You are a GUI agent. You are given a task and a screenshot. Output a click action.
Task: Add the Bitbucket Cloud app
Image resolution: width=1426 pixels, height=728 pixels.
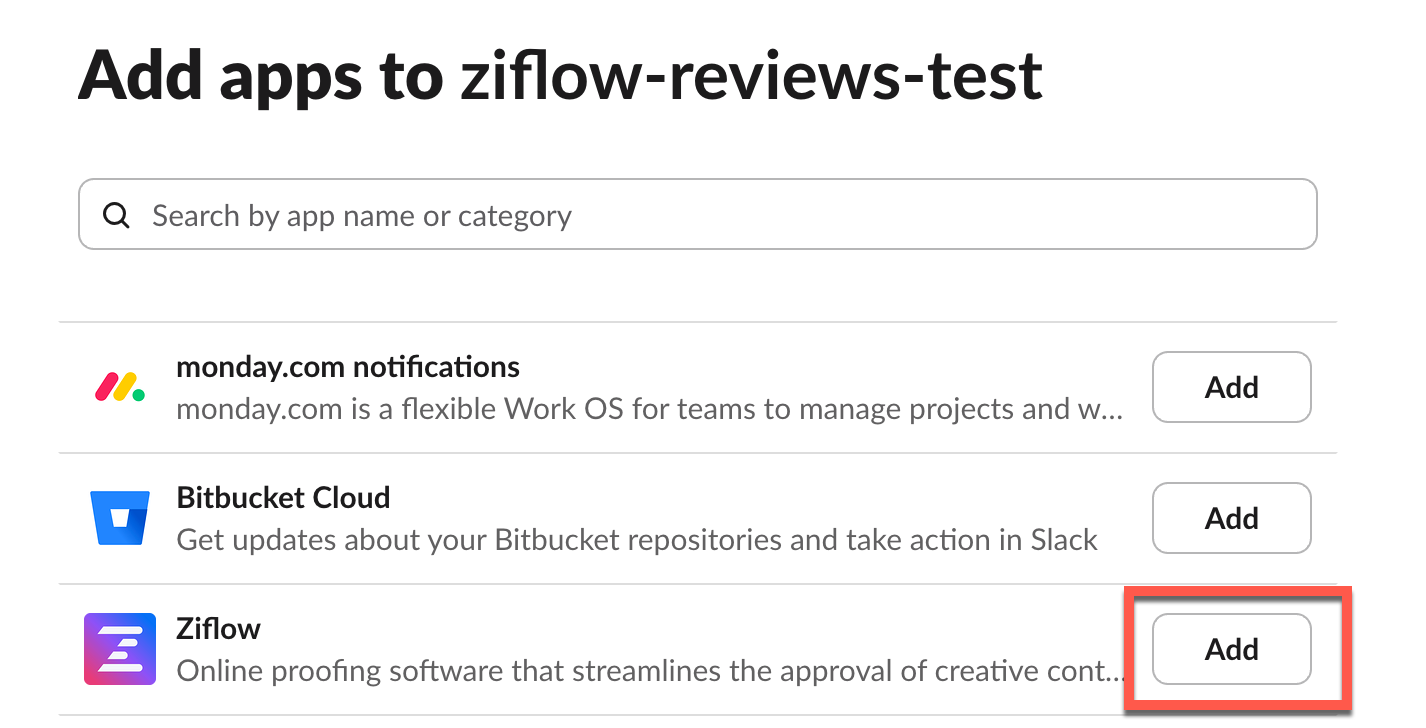[x=1231, y=518]
